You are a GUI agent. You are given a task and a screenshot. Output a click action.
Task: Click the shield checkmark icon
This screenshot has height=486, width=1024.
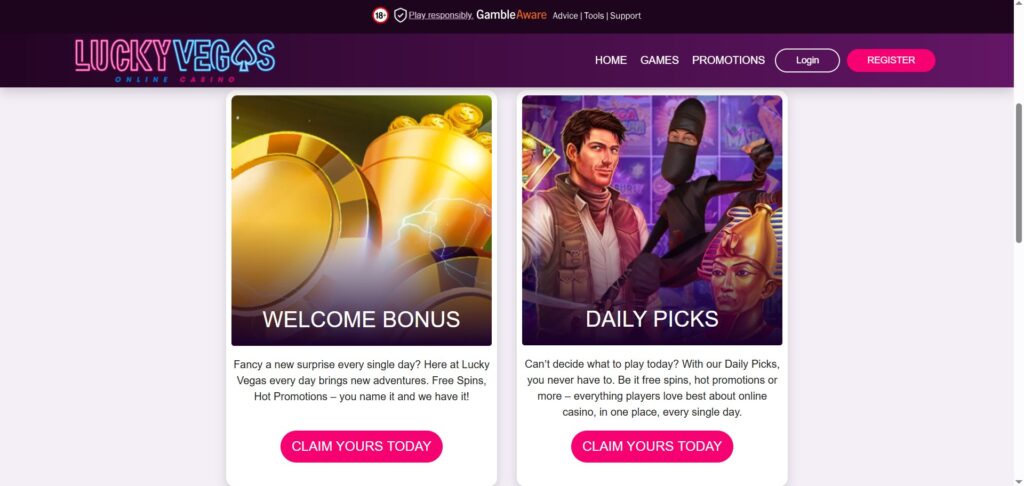pos(400,15)
